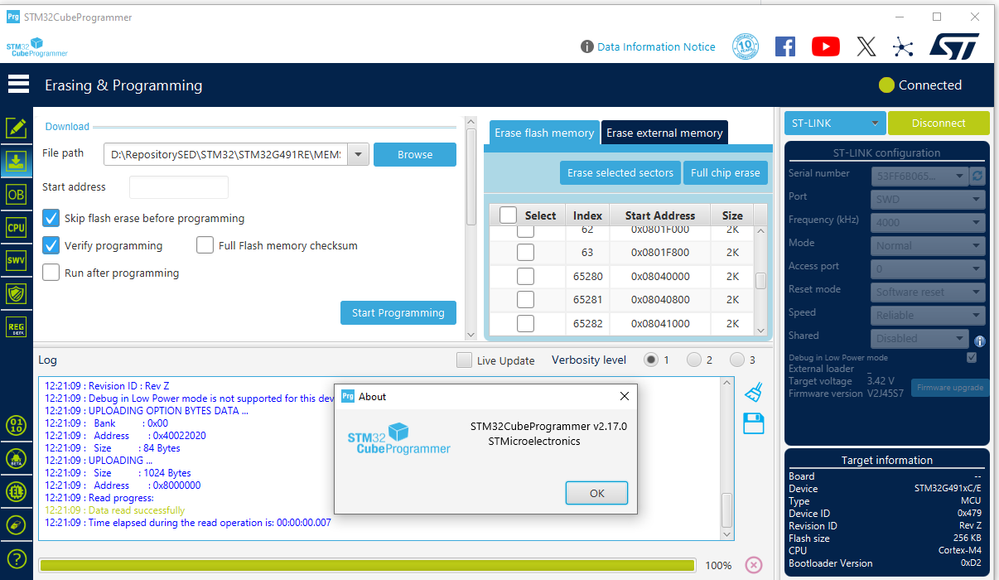Open Memory & File editing pencil icon
999x580 pixels.
[x=16, y=127]
